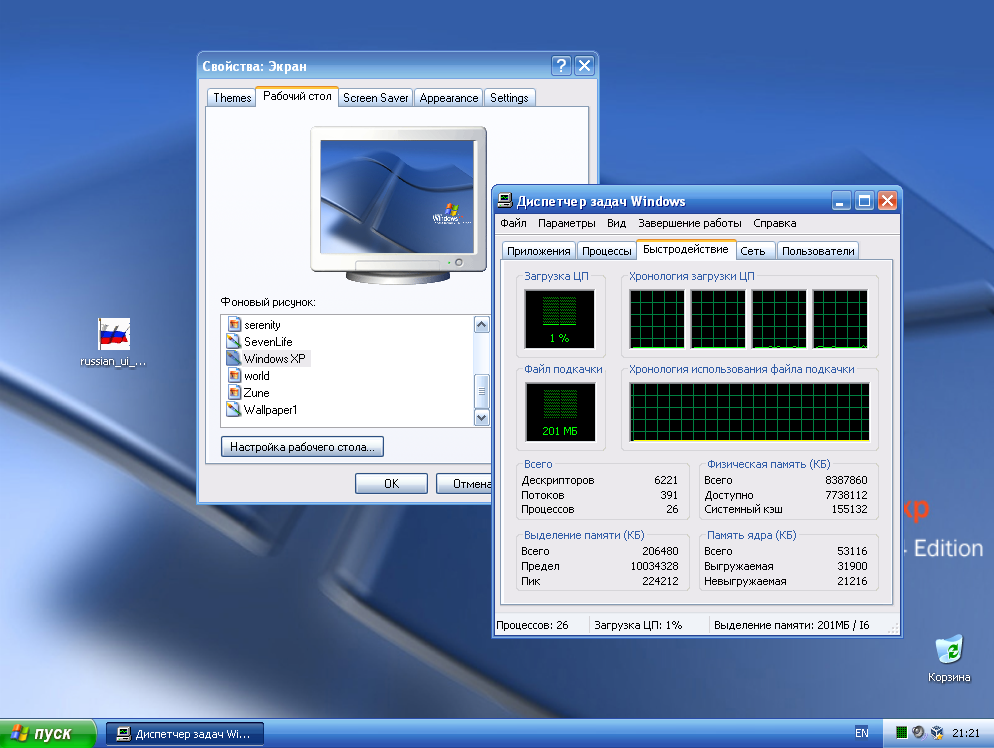The height and width of the screenshot is (748, 994).
Task: Minimize the Диспетчер задач window
Action: coord(841,201)
